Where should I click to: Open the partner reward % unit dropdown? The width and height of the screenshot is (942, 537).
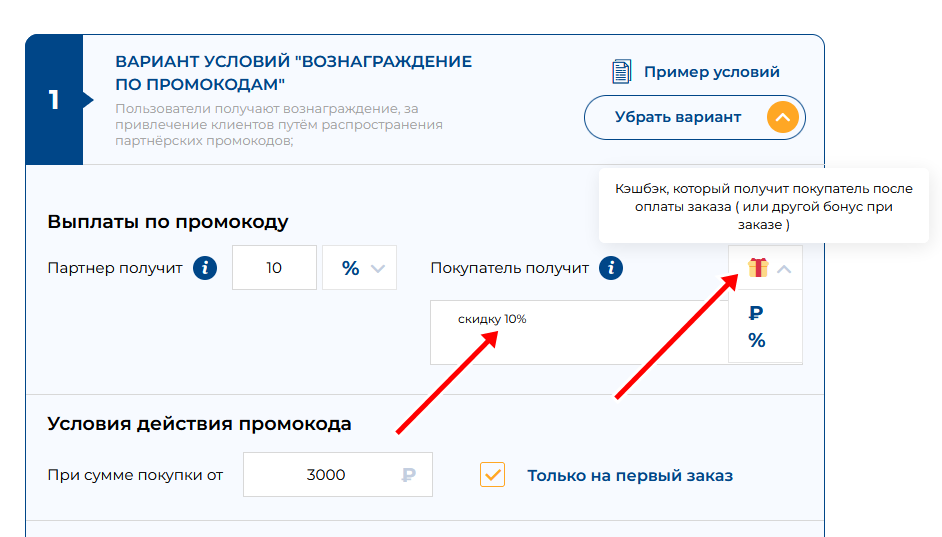359,268
